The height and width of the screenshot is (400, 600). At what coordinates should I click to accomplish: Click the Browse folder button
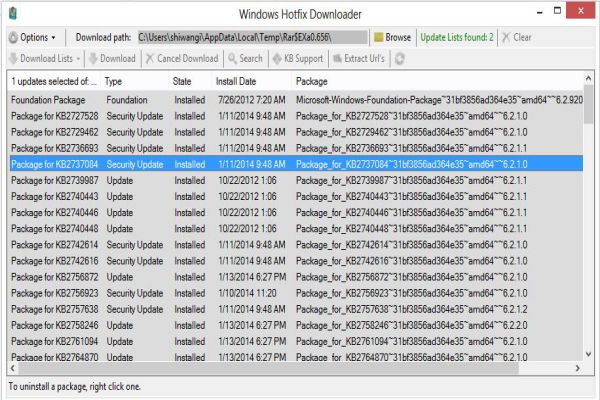[393, 38]
